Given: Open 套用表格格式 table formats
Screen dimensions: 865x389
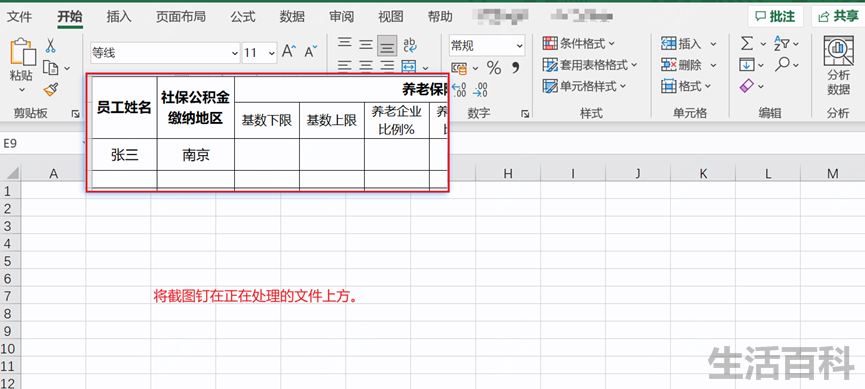Looking at the screenshot, I should [x=590, y=65].
